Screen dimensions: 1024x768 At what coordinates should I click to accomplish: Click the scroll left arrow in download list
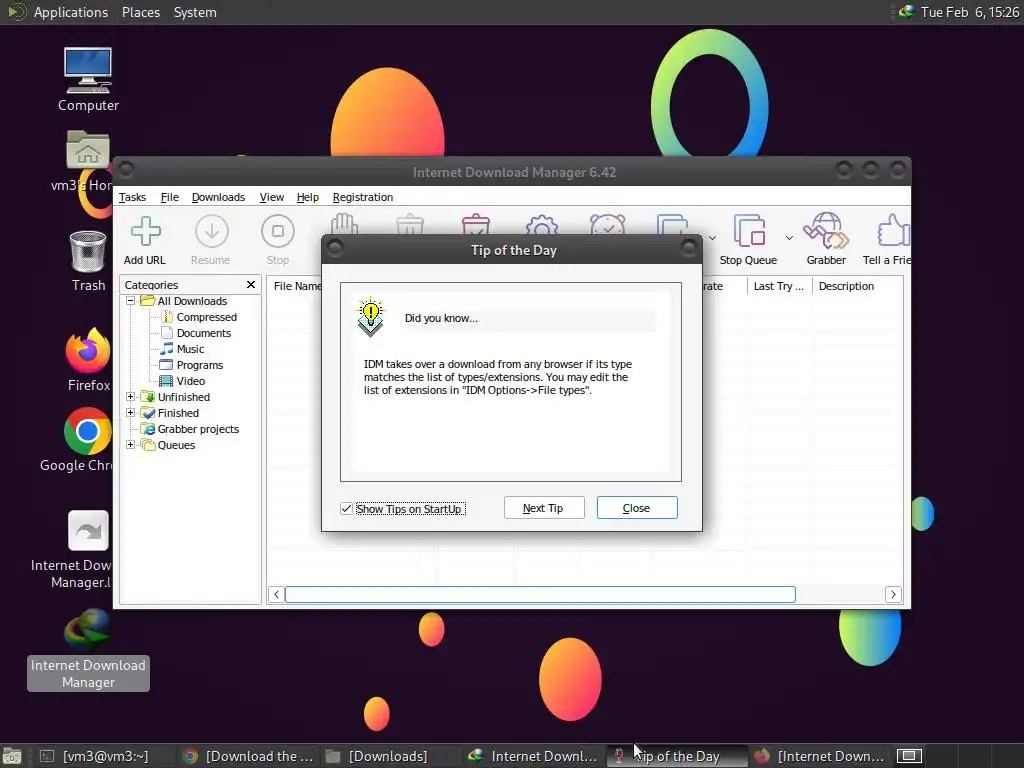pyautogui.click(x=276, y=594)
